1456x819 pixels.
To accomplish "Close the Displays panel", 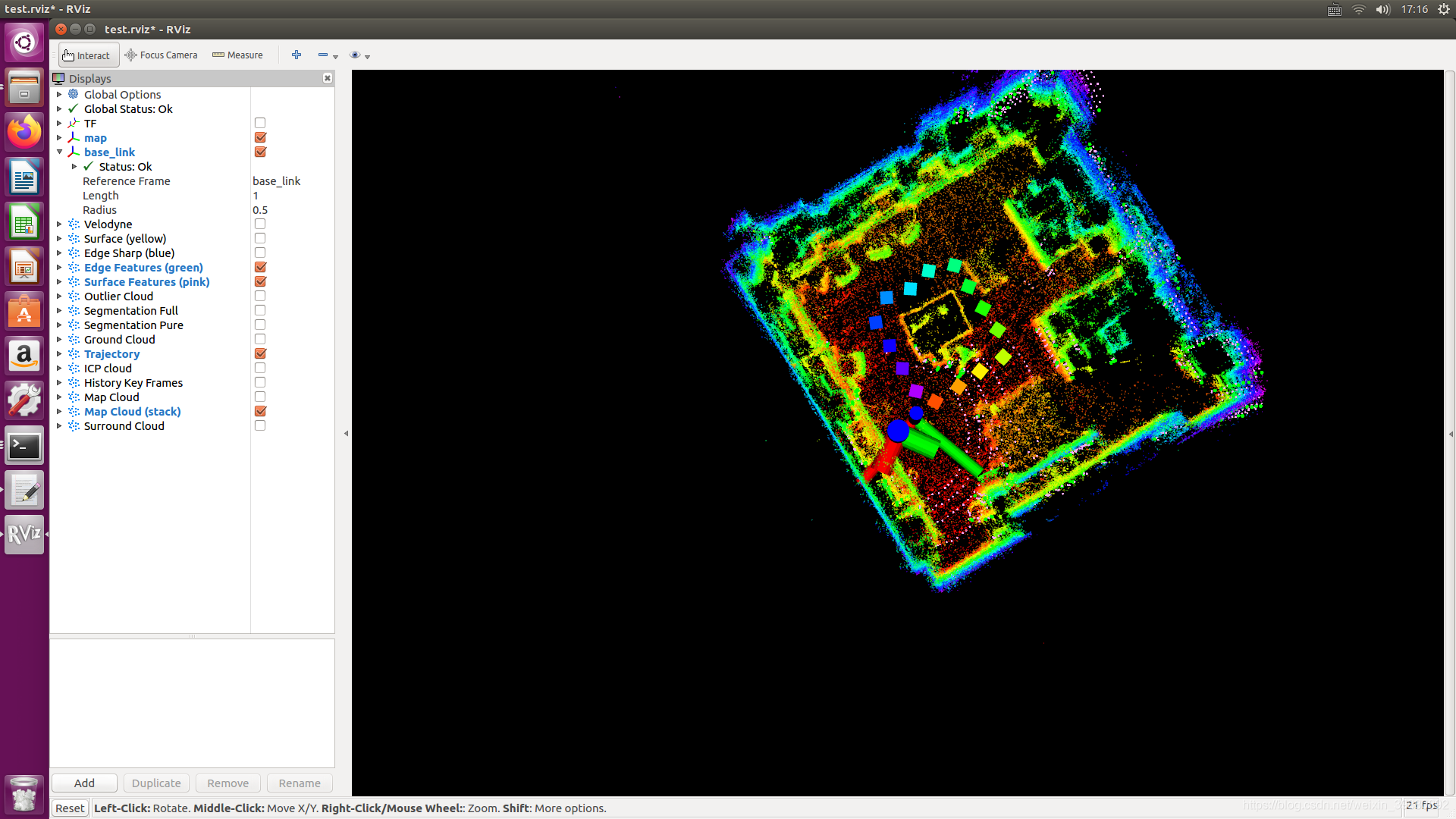I will pos(328,78).
